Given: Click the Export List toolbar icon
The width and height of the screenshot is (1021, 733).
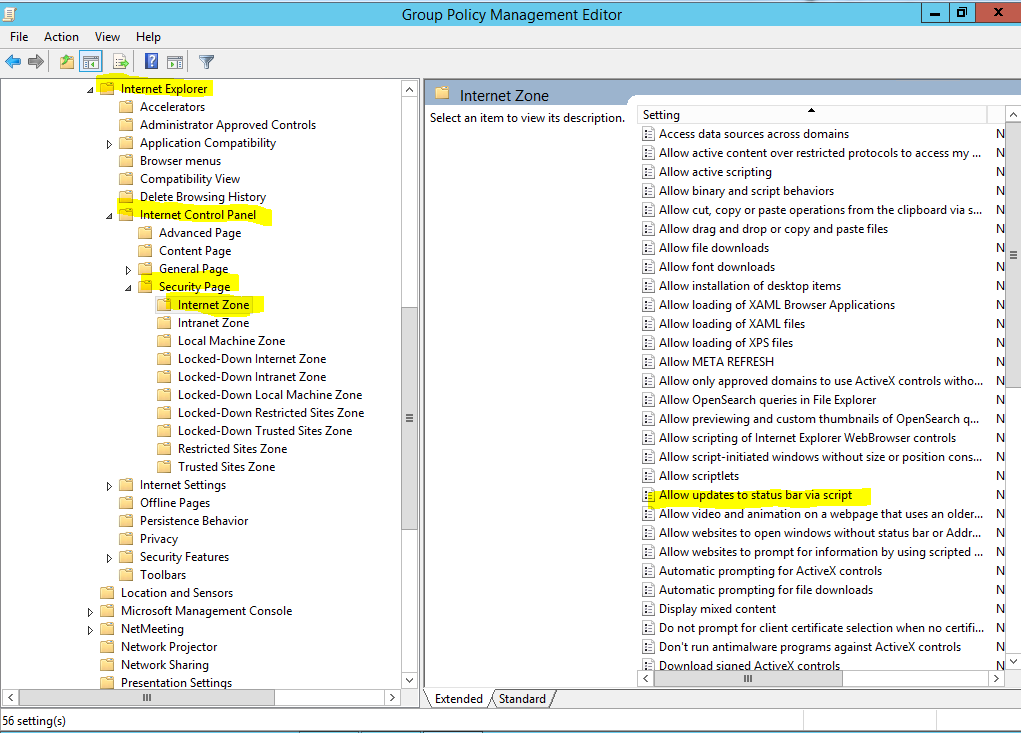Looking at the screenshot, I should [x=120, y=61].
